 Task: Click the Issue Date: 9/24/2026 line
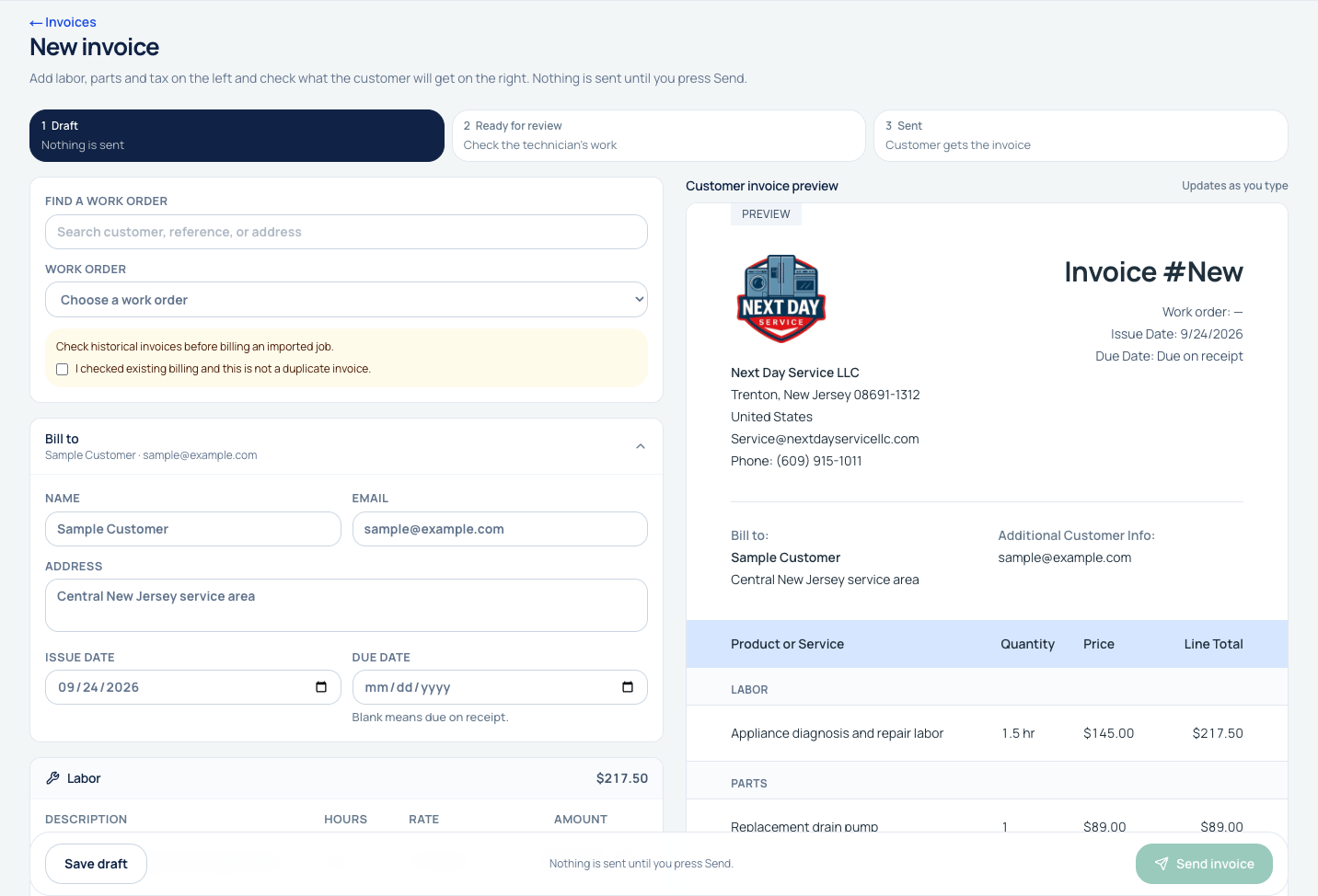click(1176, 334)
